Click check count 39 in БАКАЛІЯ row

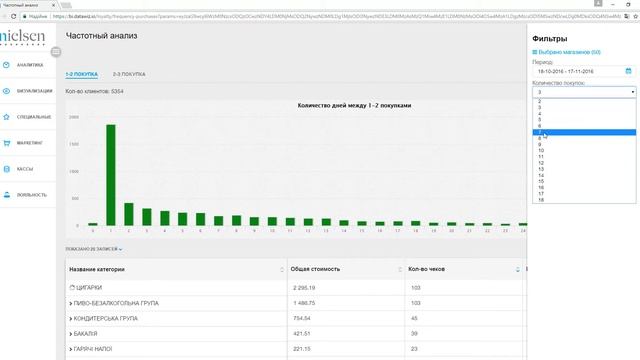coord(414,334)
